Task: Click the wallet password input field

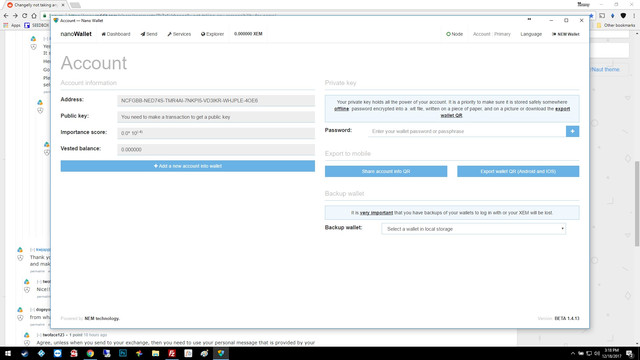Action: tap(467, 131)
